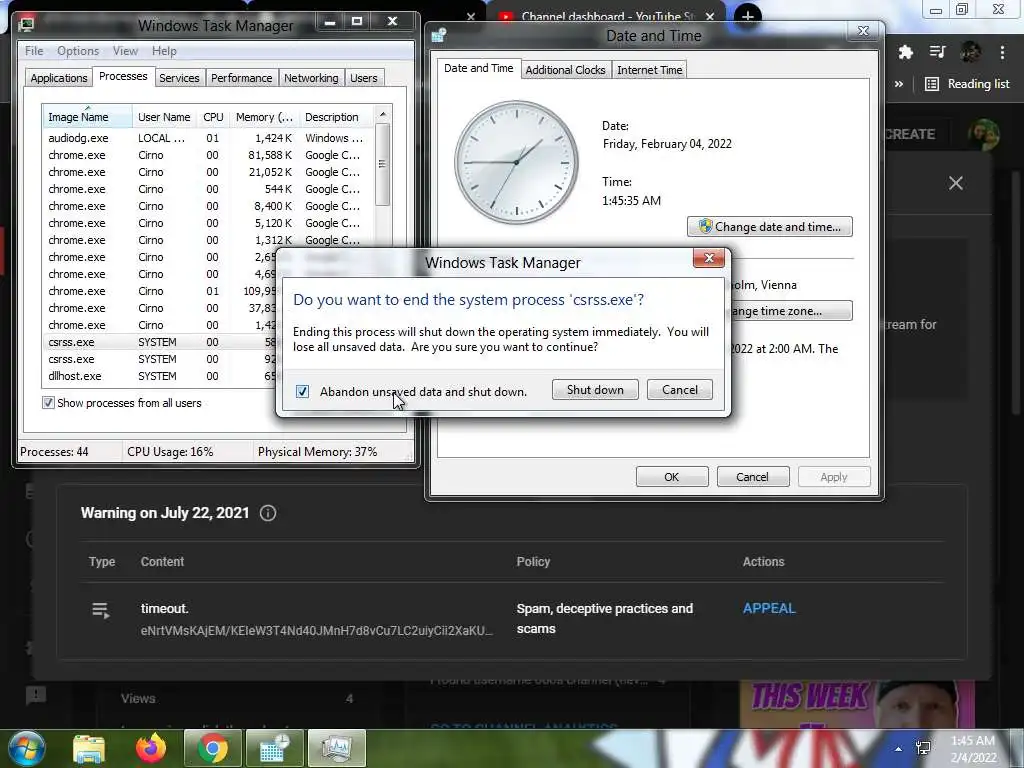Open a new Chrome tab with plus
The image size is (1024, 768).
748,16
